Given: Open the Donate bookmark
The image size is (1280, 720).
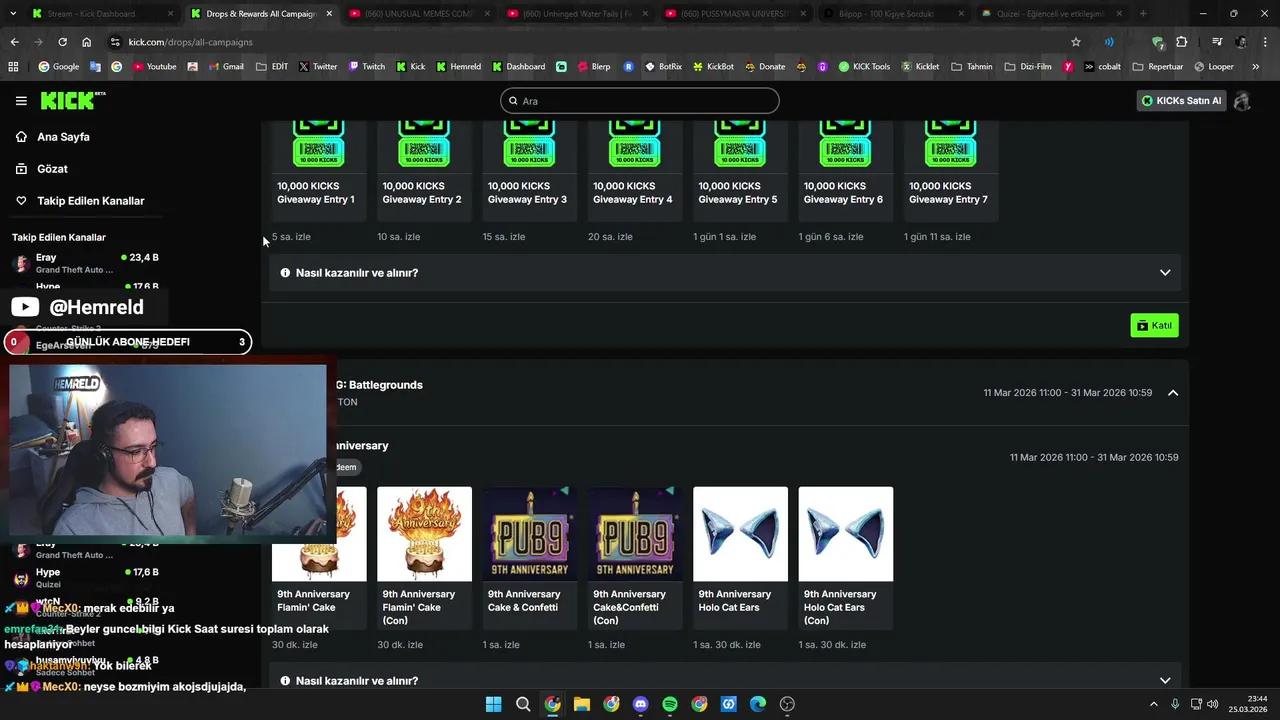Looking at the screenshot, I should pos(765,67).
